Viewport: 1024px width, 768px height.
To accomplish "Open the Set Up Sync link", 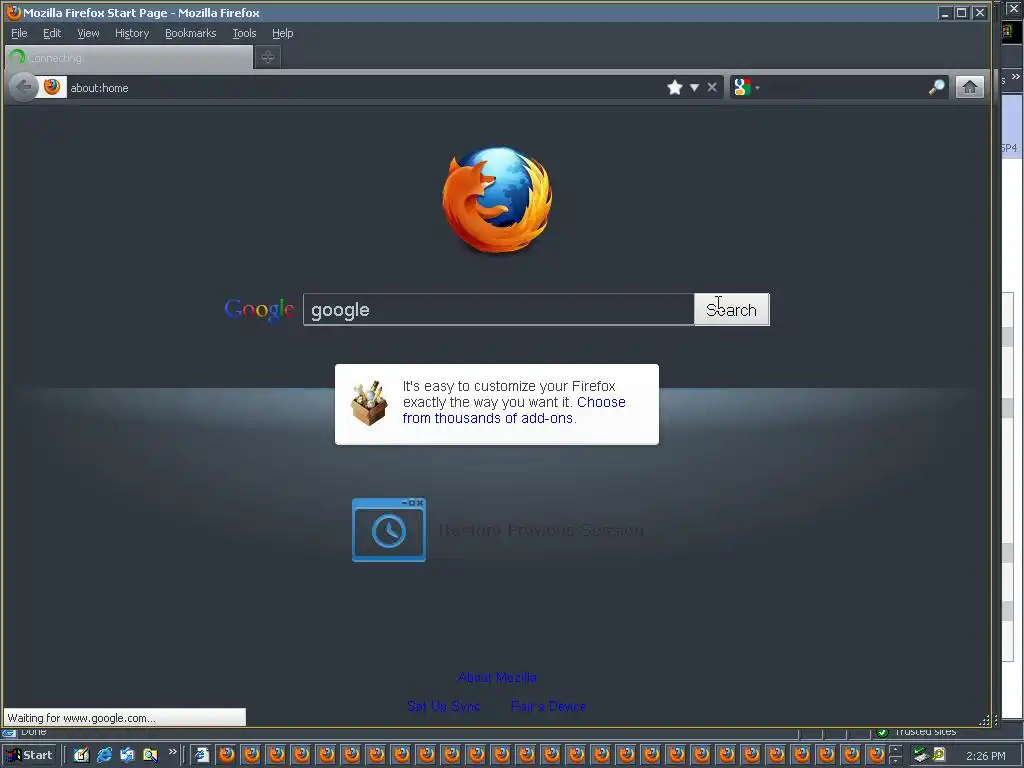I will (444, 706).
